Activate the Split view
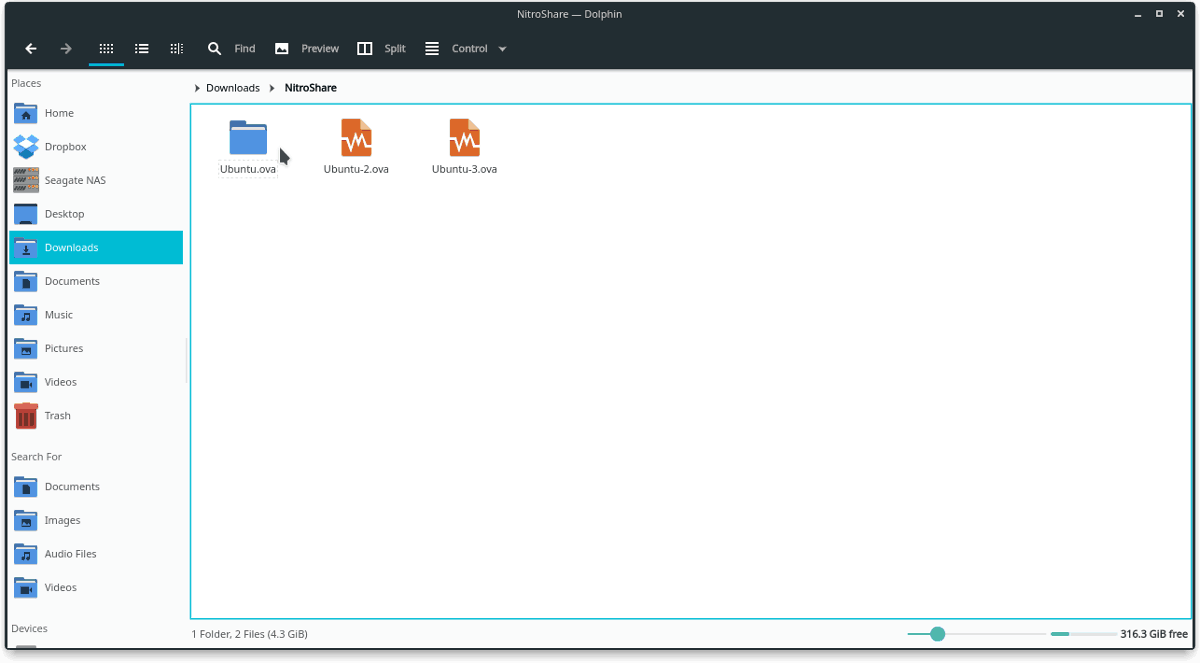 (x=381, y=48)
